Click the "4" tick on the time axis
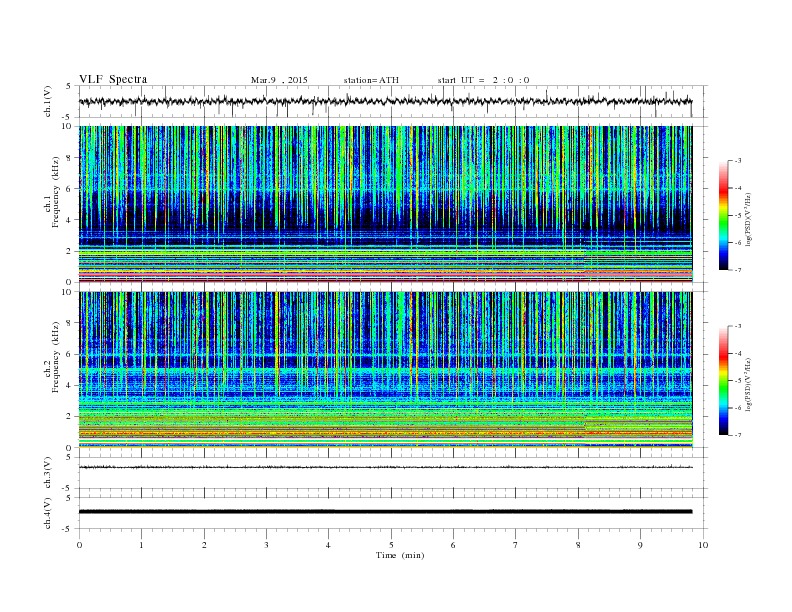 (328, 545)
